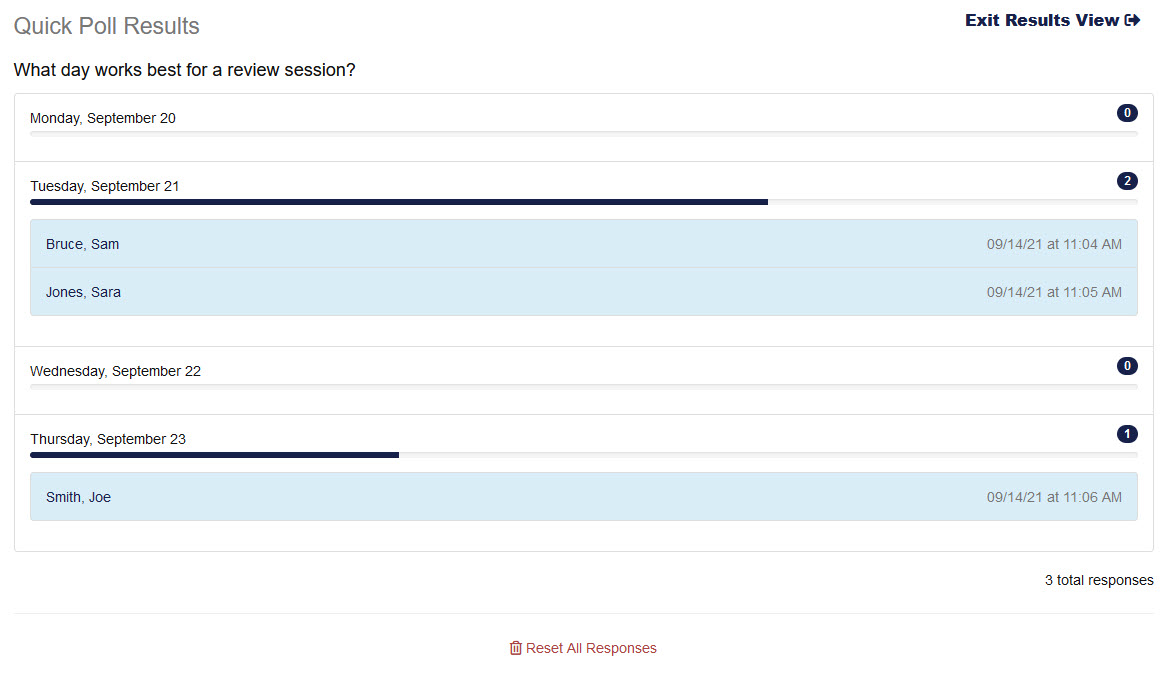Click the poll question about review session
The image size is (1169, 676).
(185, 71)
